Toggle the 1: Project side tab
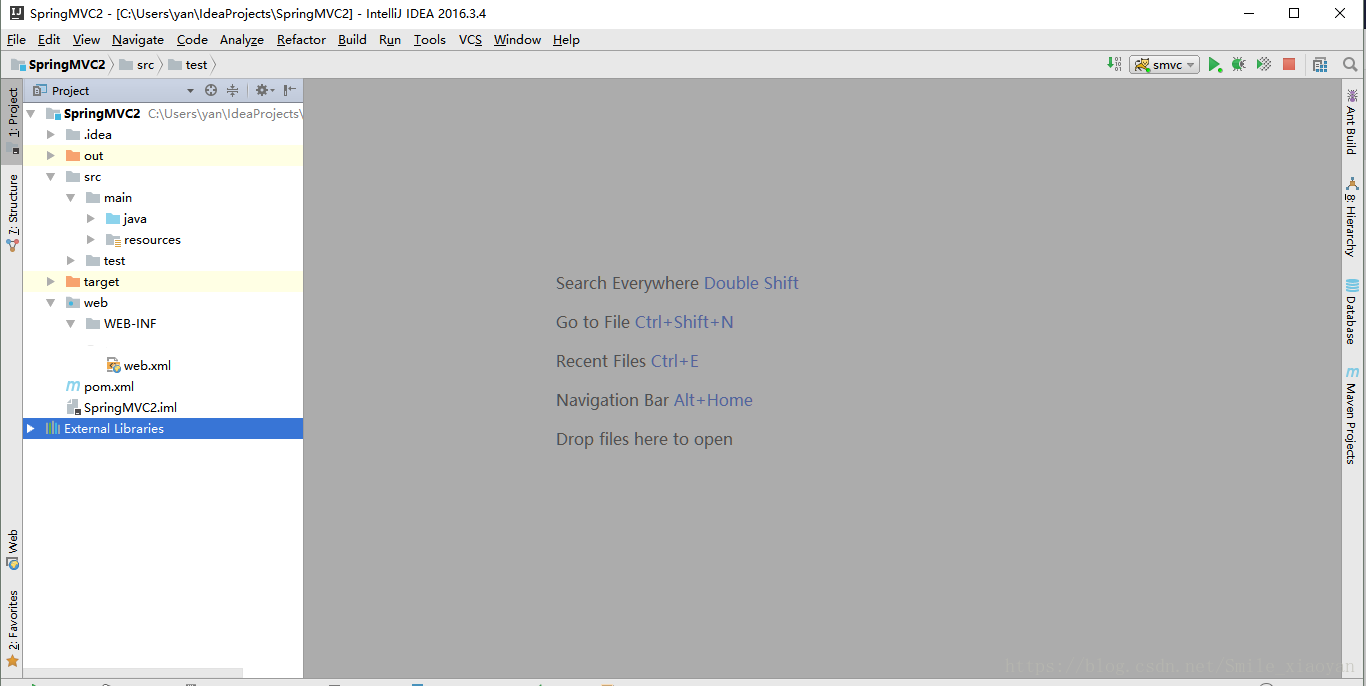 point(12,120)
